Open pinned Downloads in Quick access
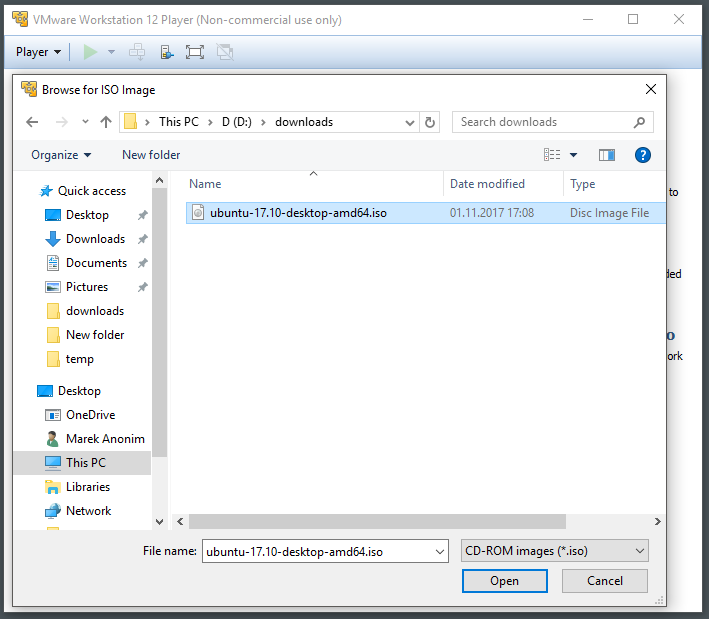The height and width of the screenshot is (619, 709). pos(95,239)
